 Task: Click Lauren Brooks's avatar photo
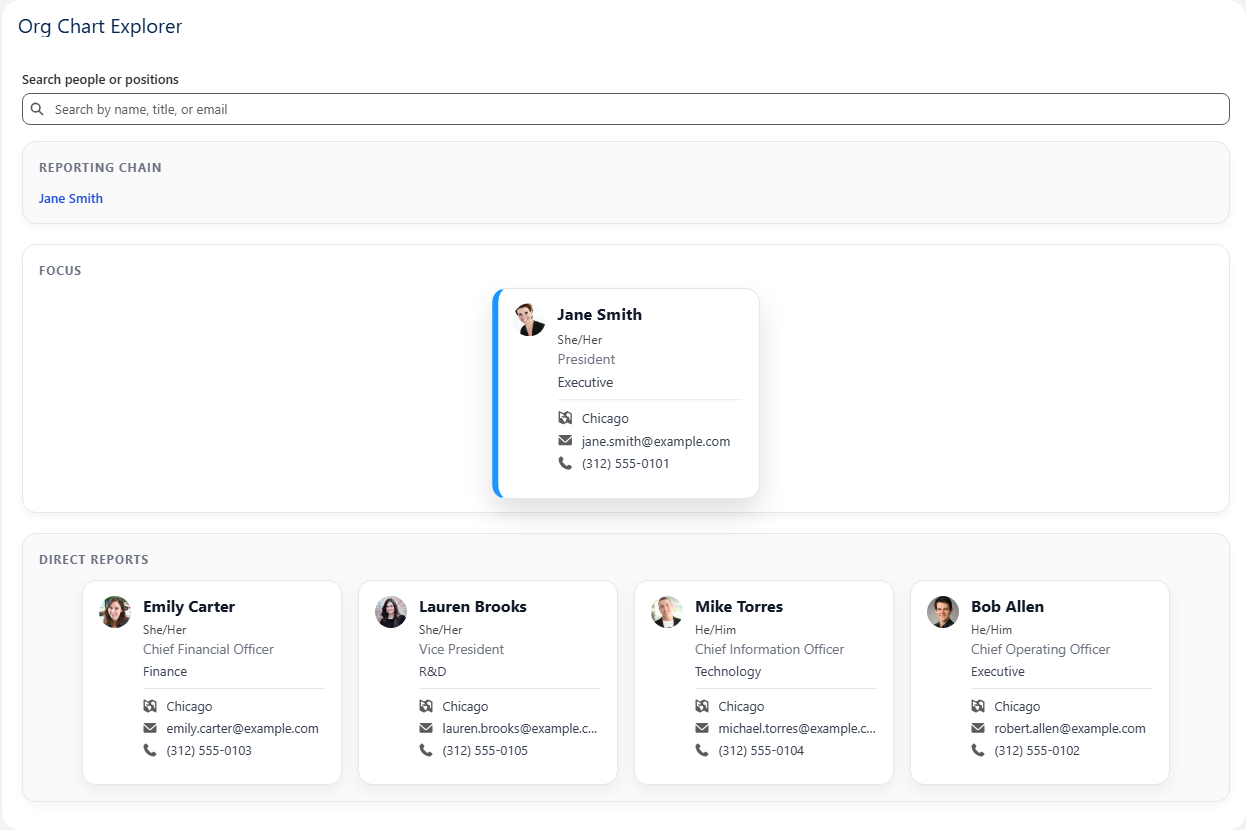(391, 612)
